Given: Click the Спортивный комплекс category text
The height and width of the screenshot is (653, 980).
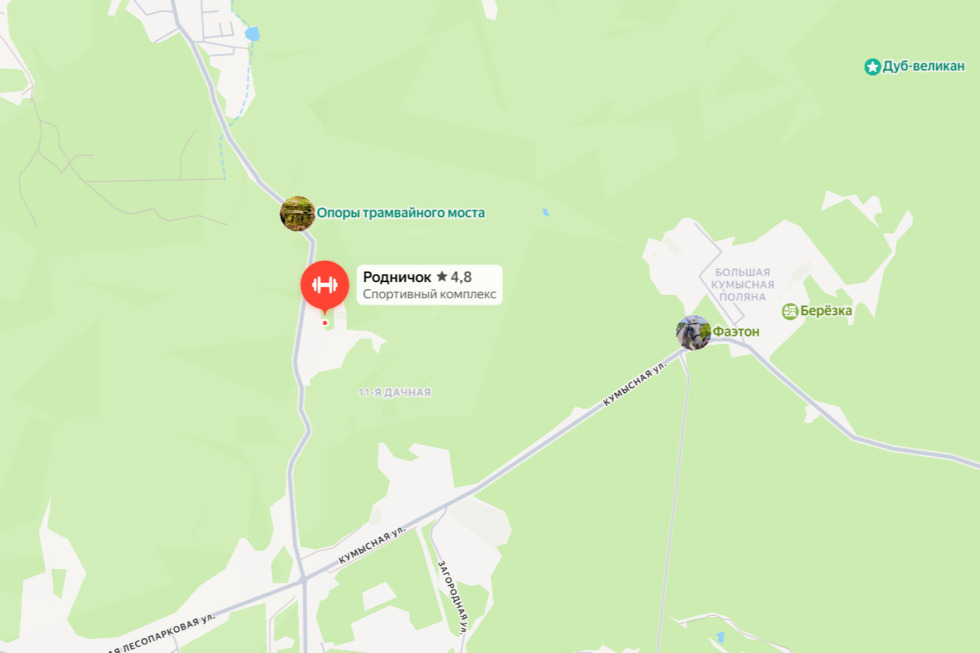Looking at the screenshot, I should point(429,294).
